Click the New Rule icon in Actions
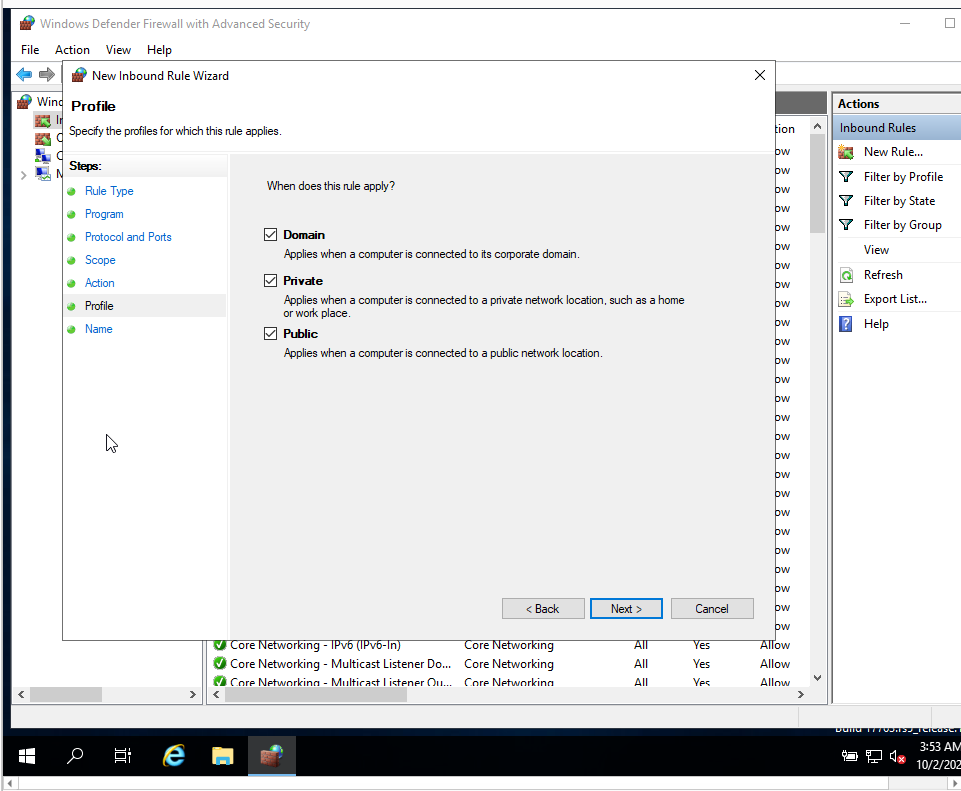Image resolution: width=961 pixels, height=791 pixels. pos(846,152)
